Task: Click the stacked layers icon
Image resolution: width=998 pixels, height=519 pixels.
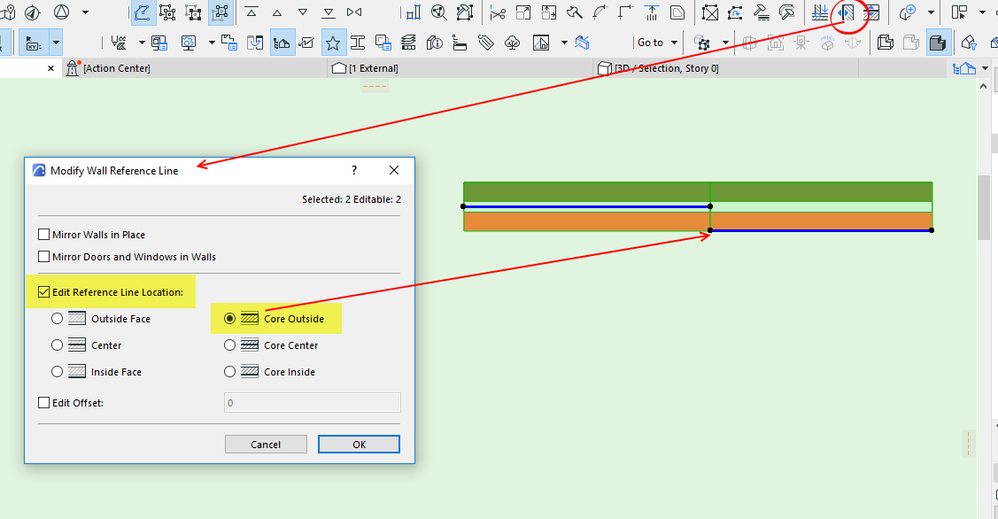Action: tap(408, 43)
